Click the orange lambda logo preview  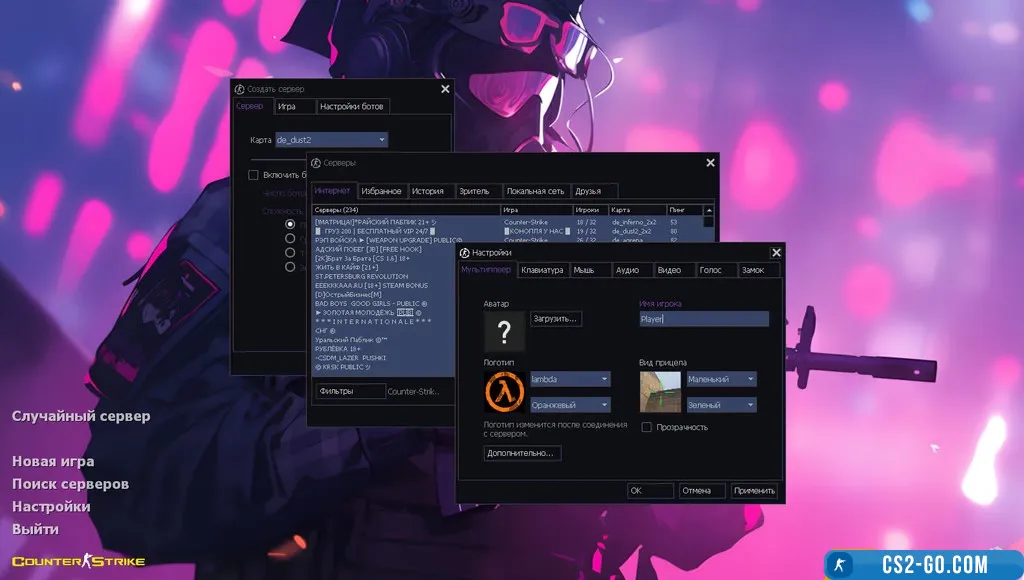[504, 391]
